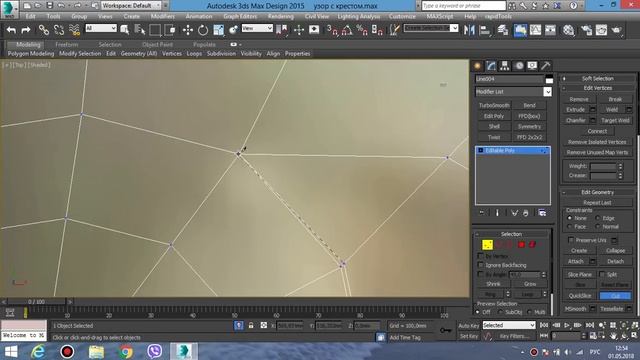The image size is (640, 360).
Task: Choose the Rectangular Selection Region icon
Action: coord(155,30)
